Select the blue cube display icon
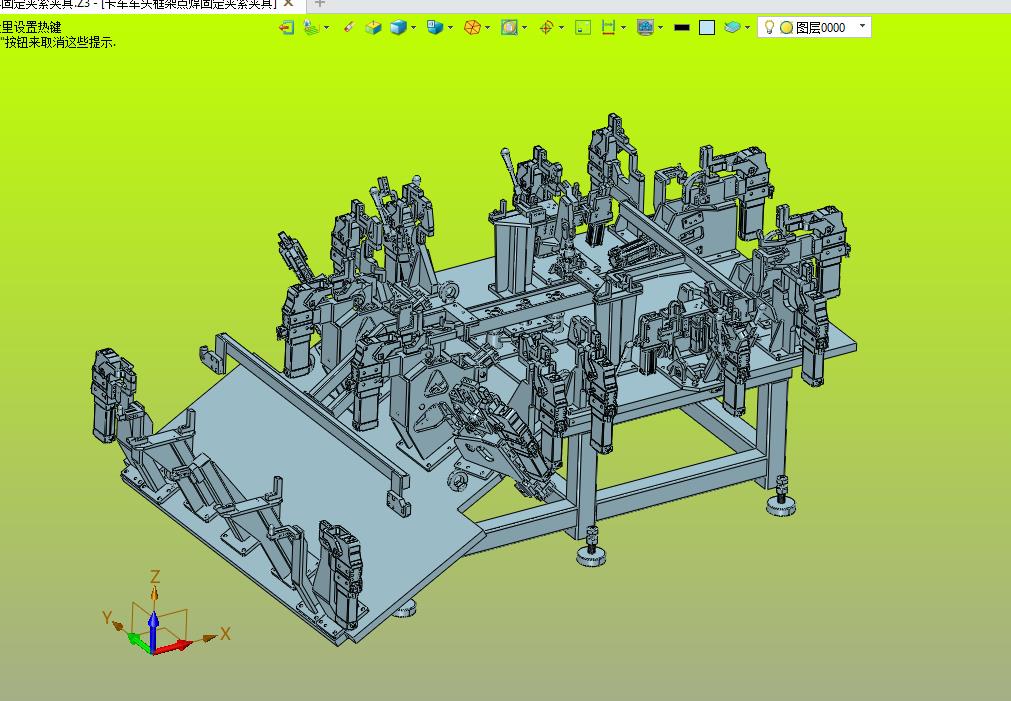This screenshot has width=1011, height=701. point(397,28)
